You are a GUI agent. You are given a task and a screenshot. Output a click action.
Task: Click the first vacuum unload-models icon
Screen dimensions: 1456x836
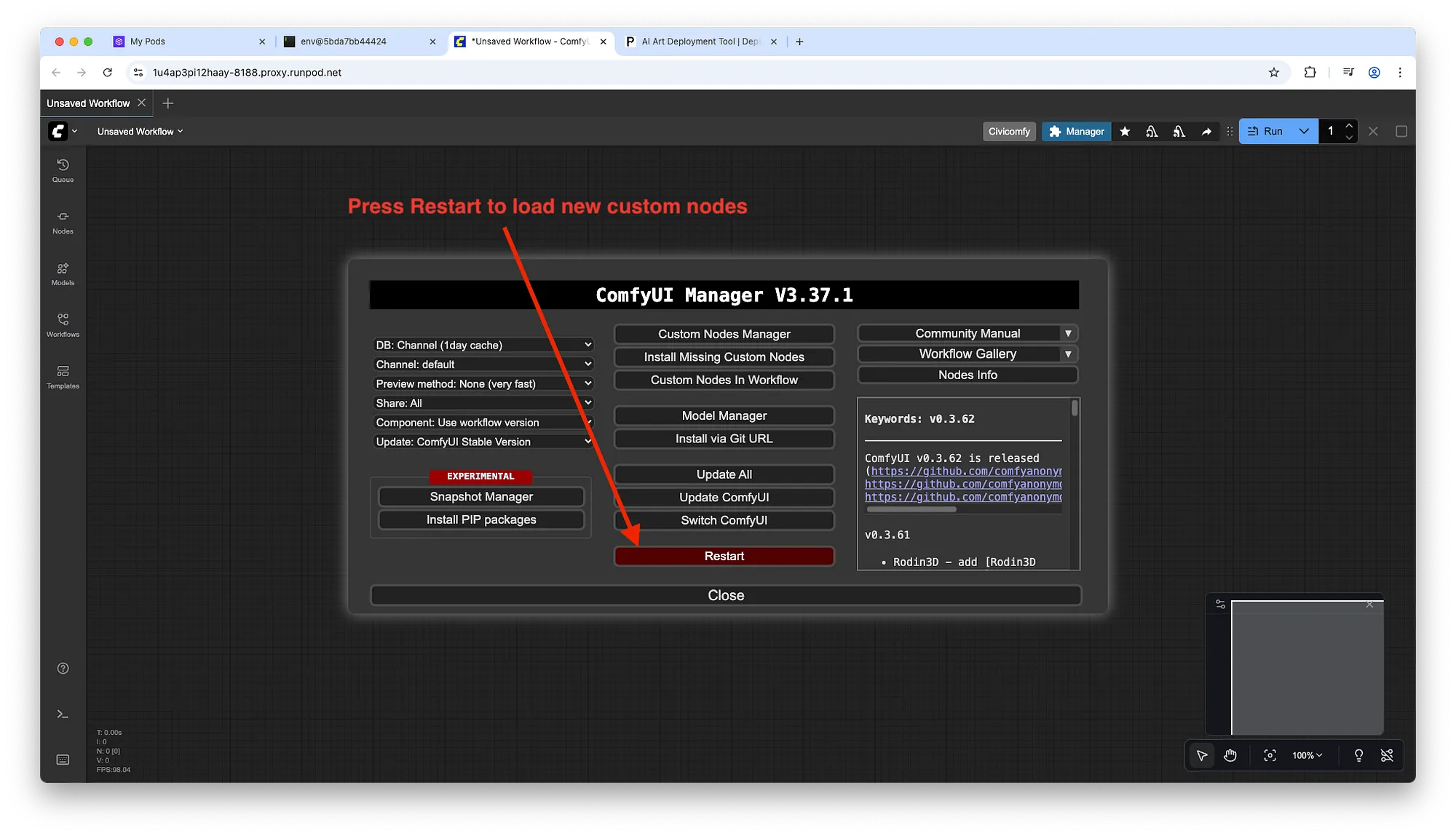click(x=1152, y=131)
